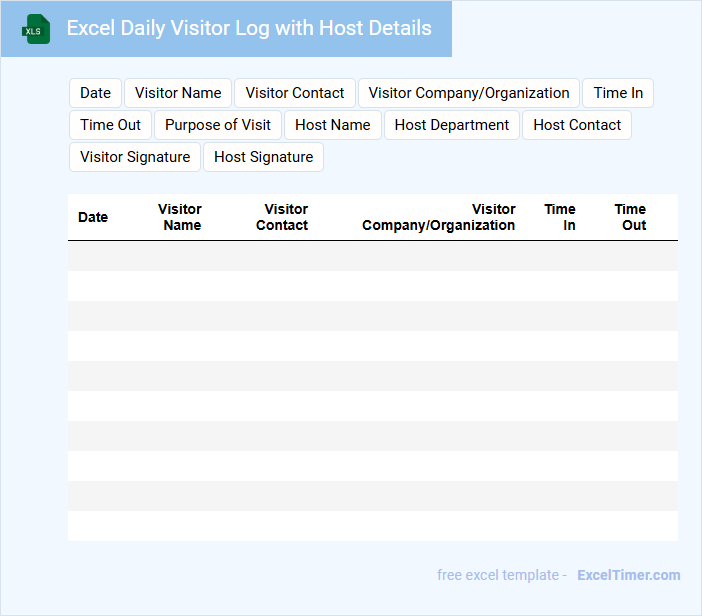
Task: Select the Visitor Name tag button
Action: (x=178, y=93)
